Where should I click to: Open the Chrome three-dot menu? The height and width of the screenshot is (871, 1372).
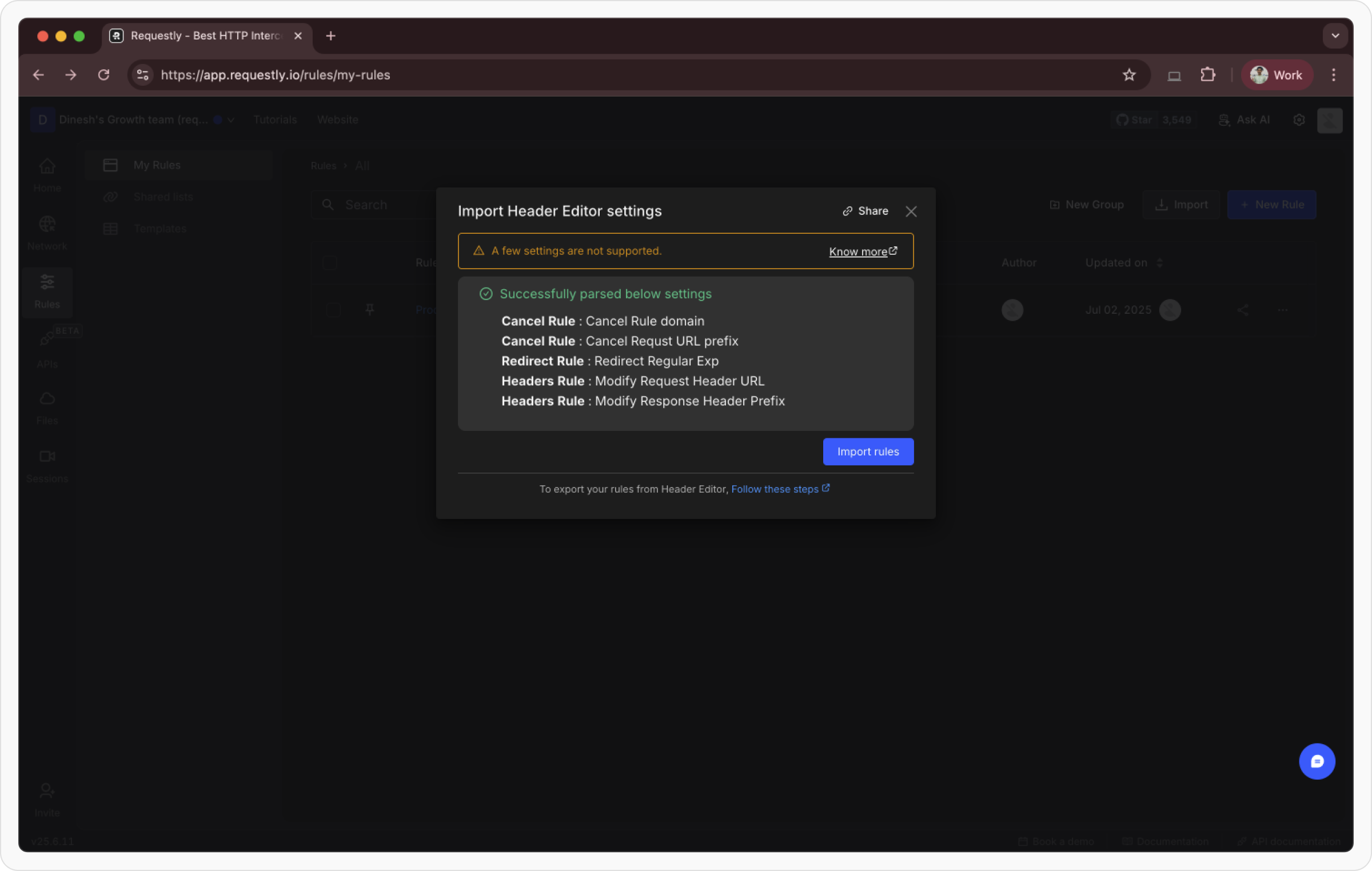click(1334, 75)
